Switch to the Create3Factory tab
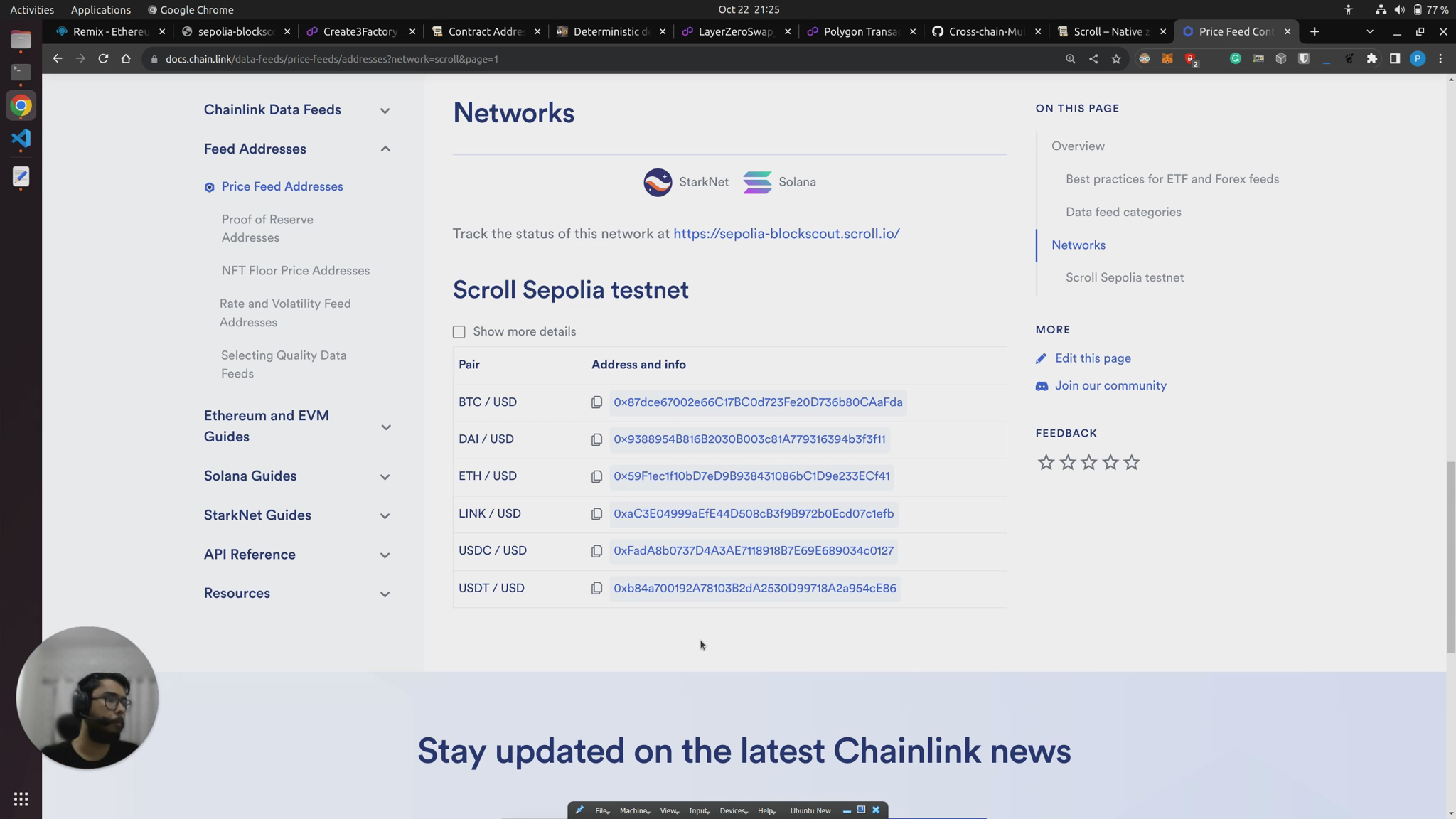Screen dimensions: 1456x819 click(360, 31)
